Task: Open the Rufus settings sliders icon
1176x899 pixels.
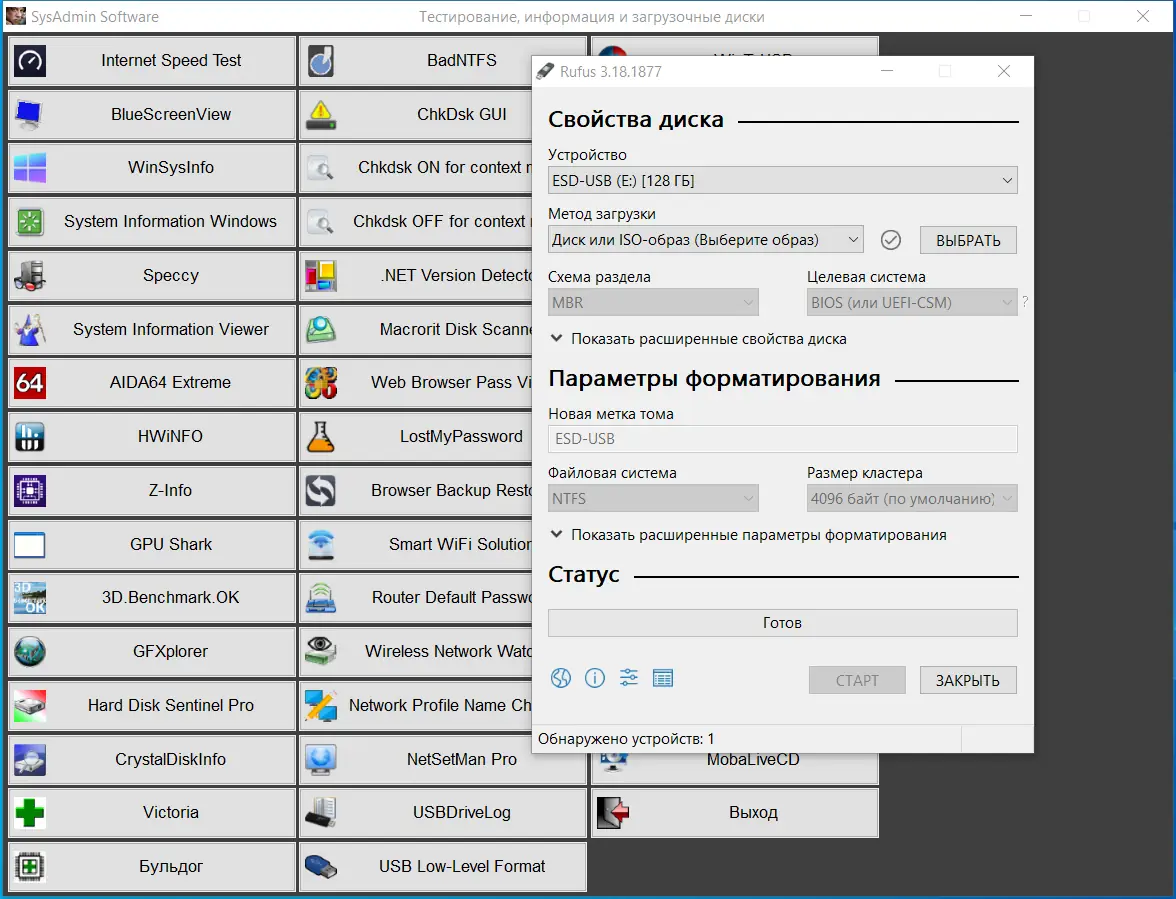Action: coord(628,679)
